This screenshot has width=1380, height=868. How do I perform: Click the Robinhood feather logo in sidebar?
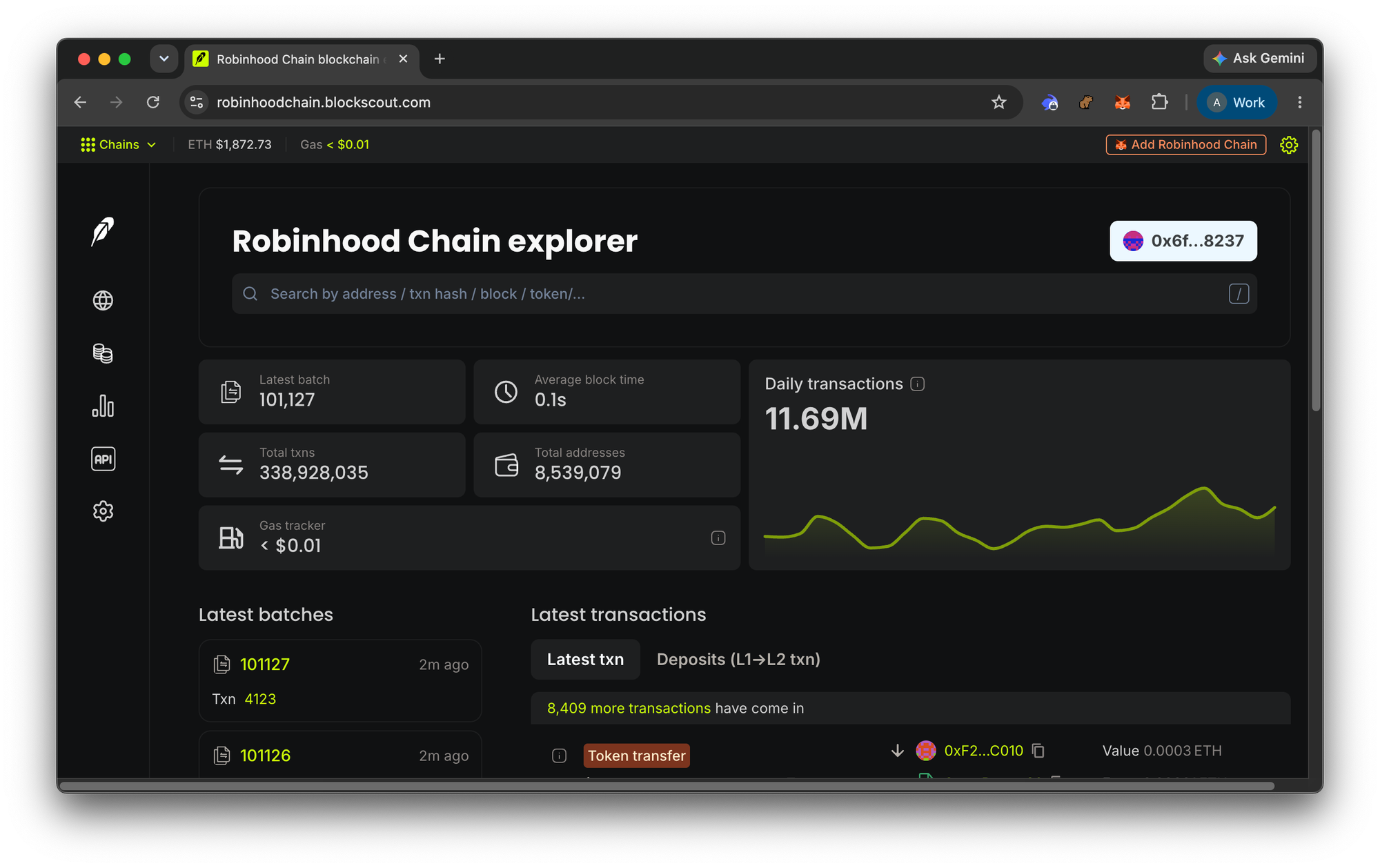pos(103,232)
